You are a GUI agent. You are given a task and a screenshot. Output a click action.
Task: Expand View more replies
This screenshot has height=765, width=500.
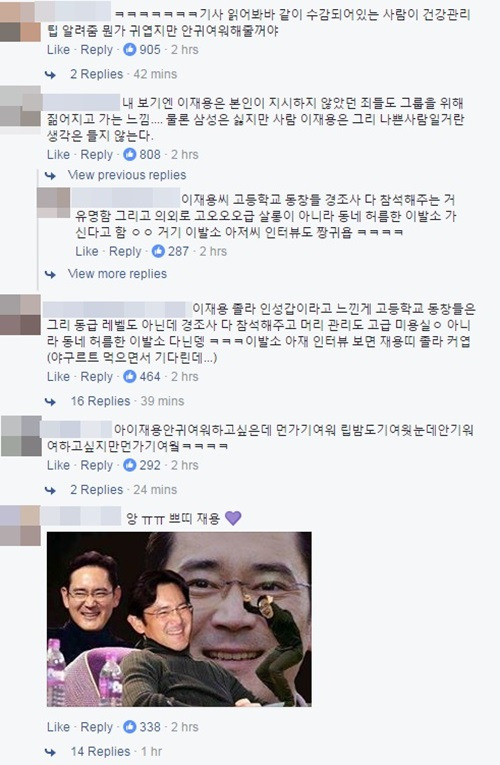[x=117, y=274]
